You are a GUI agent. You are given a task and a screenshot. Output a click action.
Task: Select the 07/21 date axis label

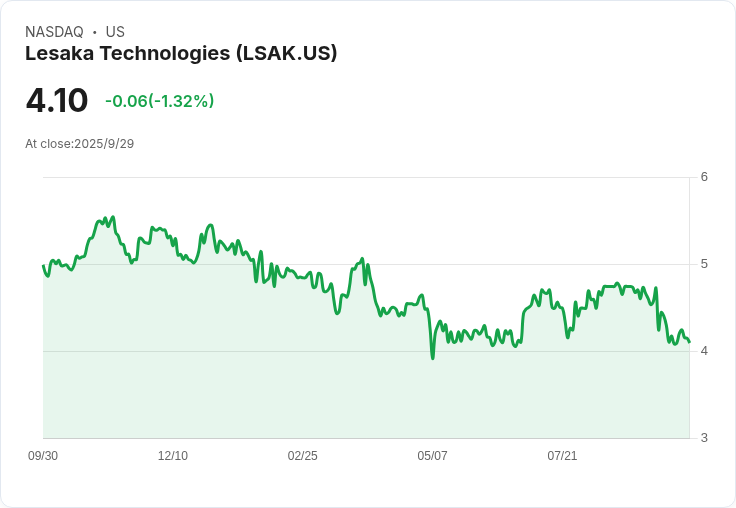point(562,456)
